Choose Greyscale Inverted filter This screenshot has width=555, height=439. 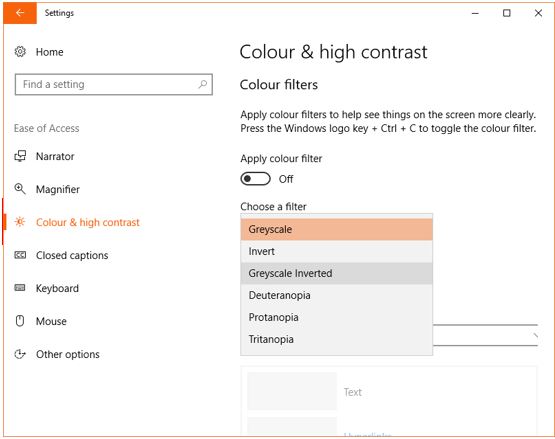(x=337, y=273)
